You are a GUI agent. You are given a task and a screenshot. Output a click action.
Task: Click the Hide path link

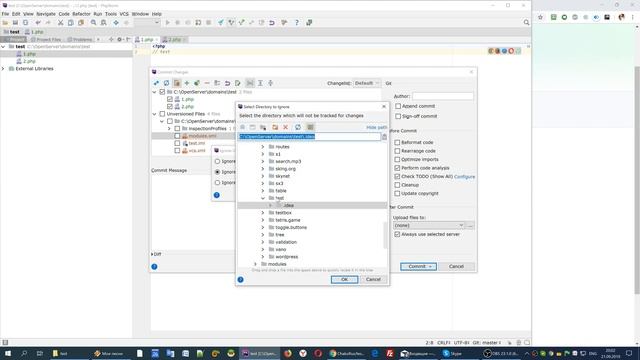tap(376, 128)
